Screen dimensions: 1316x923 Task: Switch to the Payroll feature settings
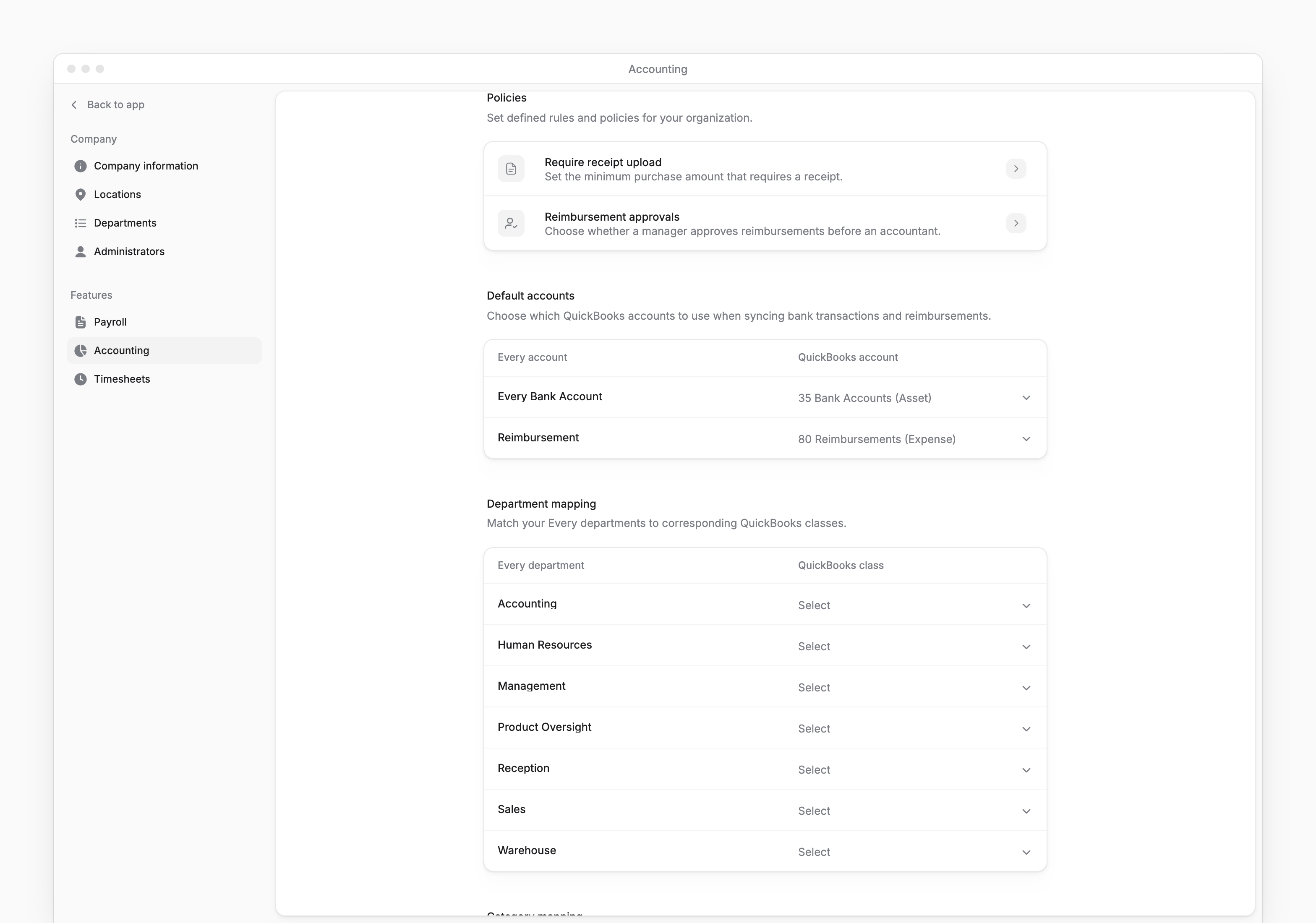(x=164, y=322)
